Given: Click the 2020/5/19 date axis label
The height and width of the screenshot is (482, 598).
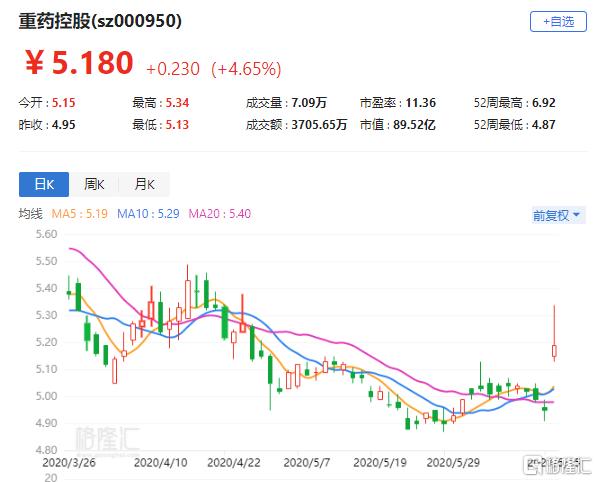Looking at the screenshot, I should (x=380, y=463).
